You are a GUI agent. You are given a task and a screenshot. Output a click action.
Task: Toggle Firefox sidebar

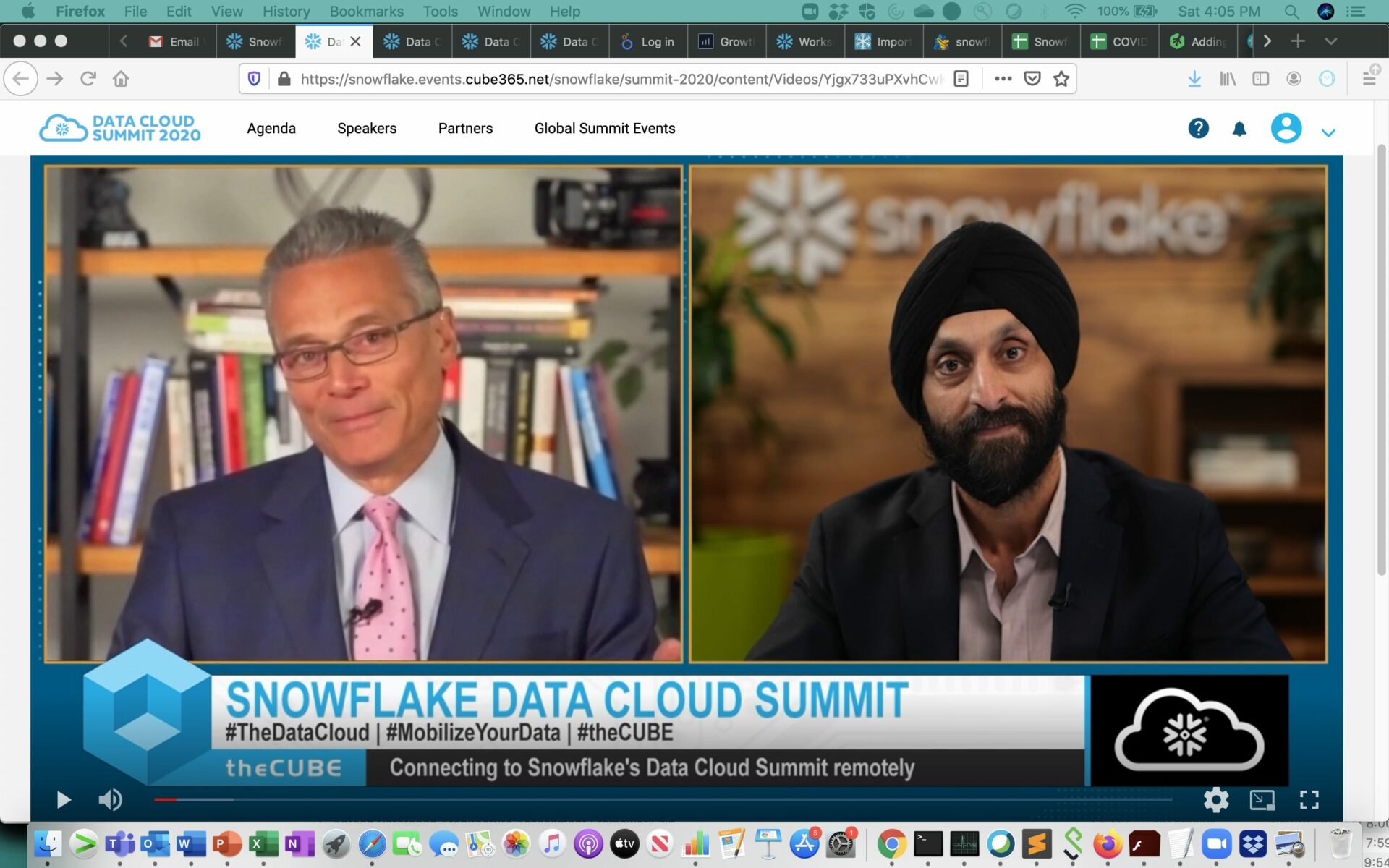coord(1261,79)
